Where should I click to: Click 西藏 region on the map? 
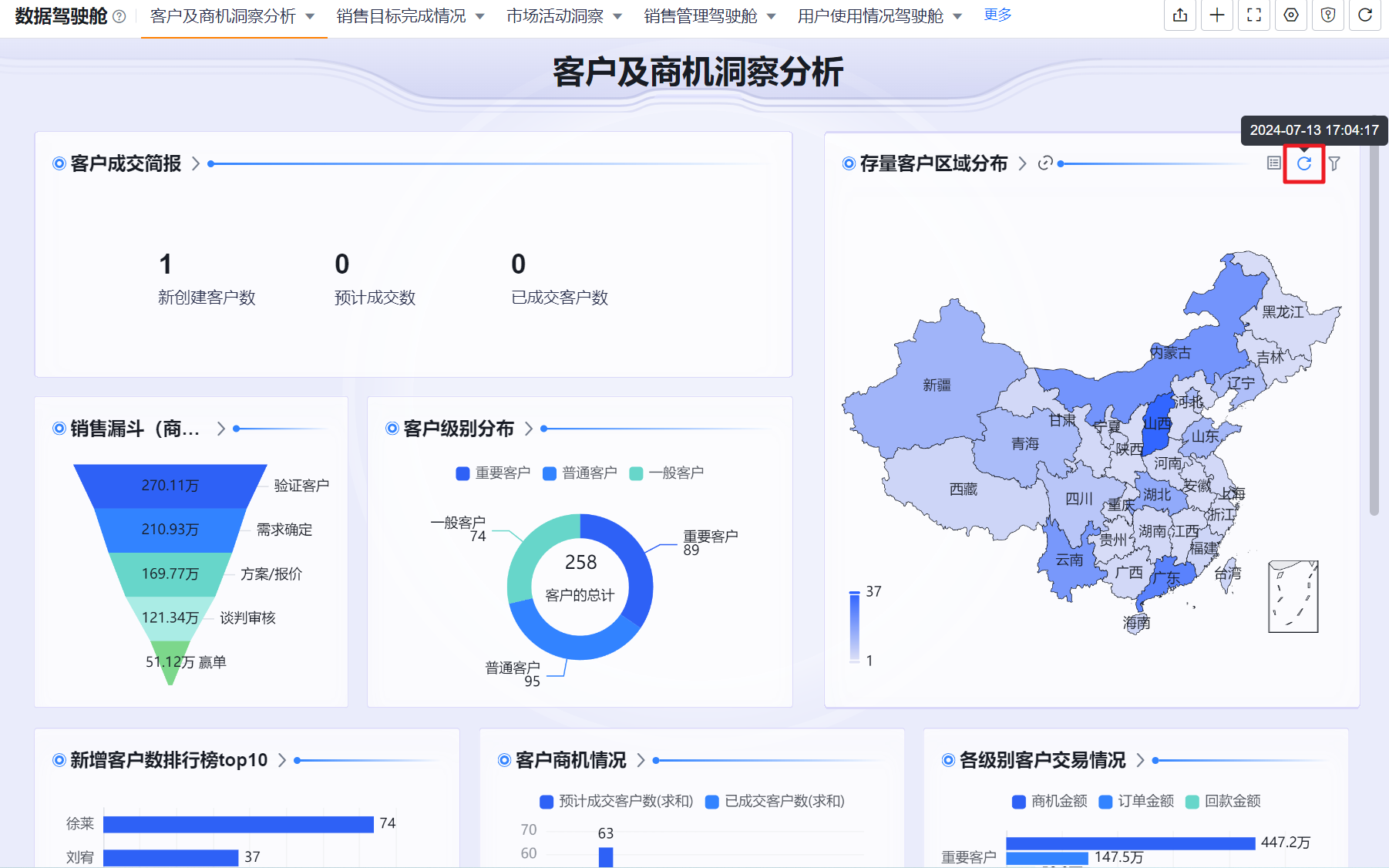tap(964, 489)
